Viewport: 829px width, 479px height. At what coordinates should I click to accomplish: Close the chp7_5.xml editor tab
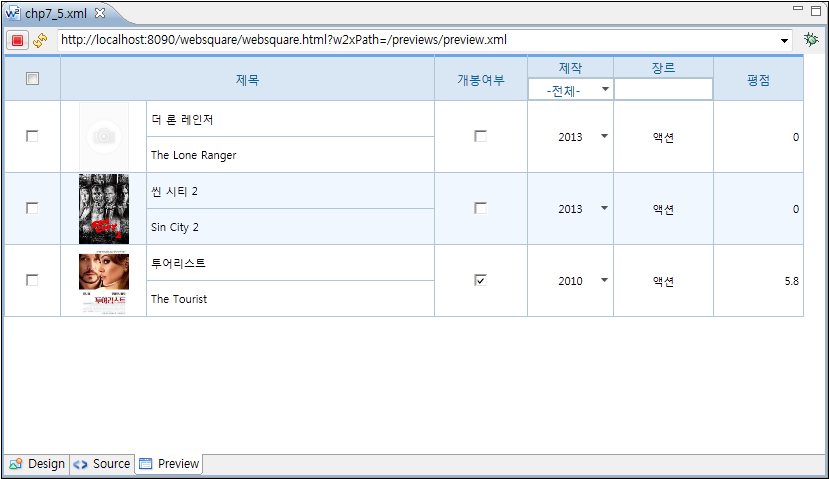click(x=100, y=12)
